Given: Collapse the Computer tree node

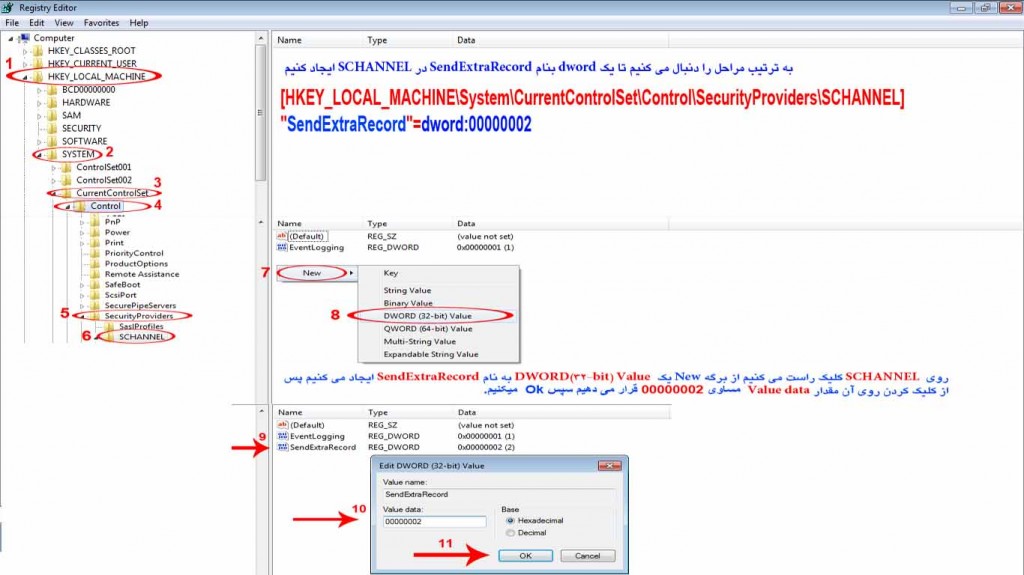Looking at the screenshot, I should (x=10, y=39).
